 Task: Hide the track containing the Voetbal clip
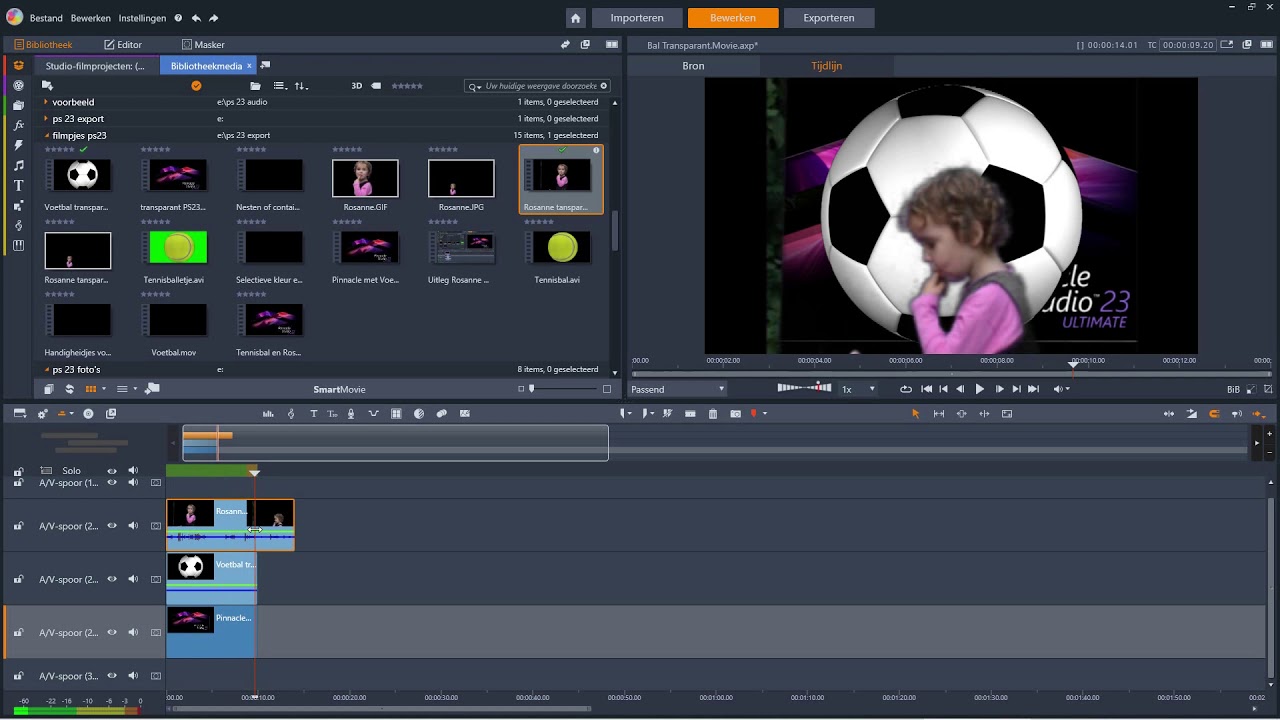(112, 579)
